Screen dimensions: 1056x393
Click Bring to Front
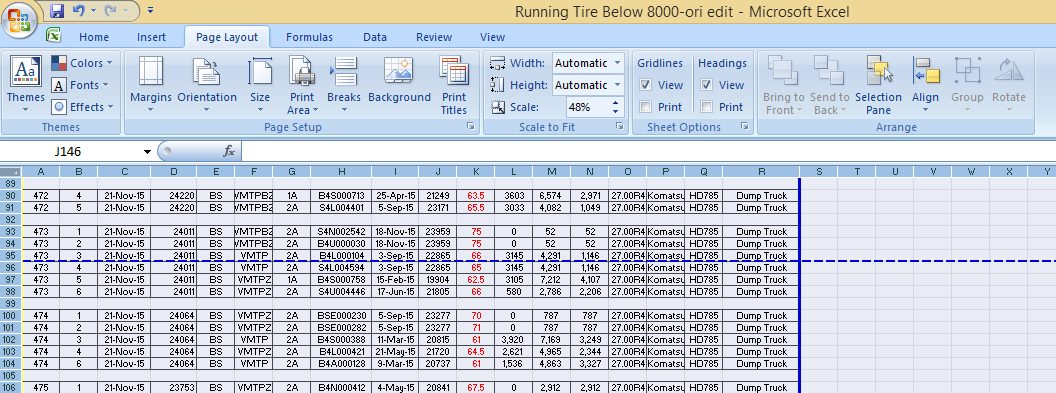pos(783,84)
